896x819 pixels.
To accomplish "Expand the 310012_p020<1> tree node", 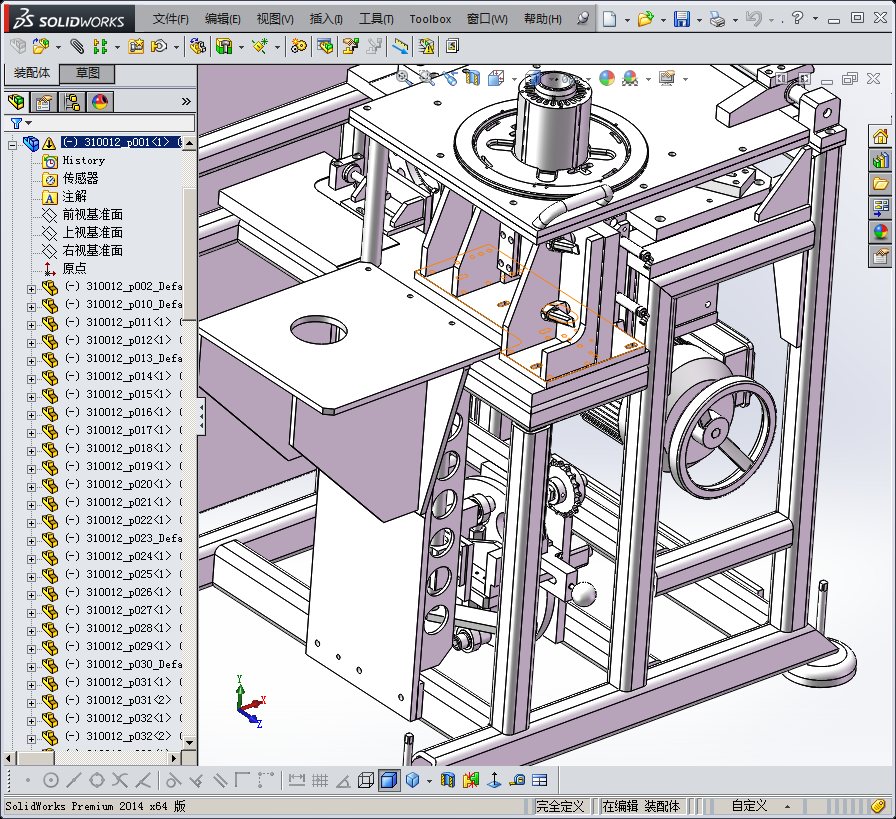I will 31,487.
